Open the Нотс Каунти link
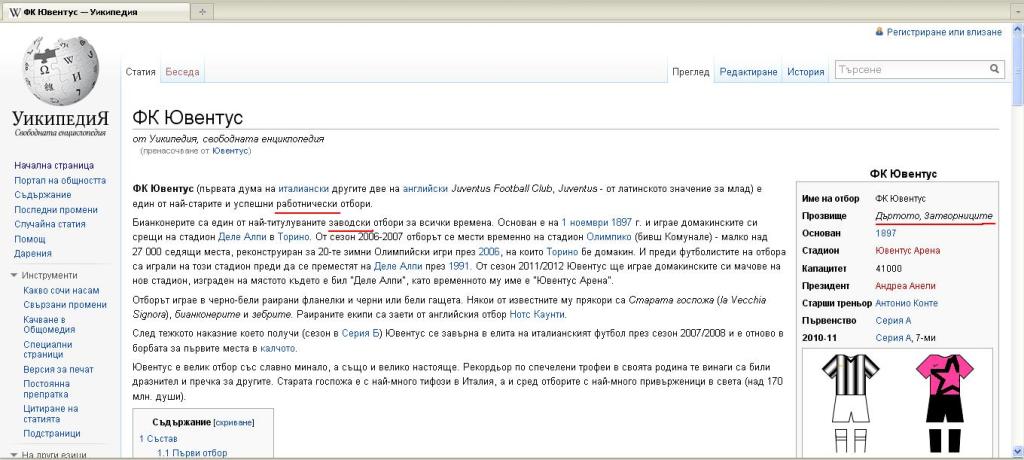The width and height of the screenshot is (1024, 460). (537, 314)
